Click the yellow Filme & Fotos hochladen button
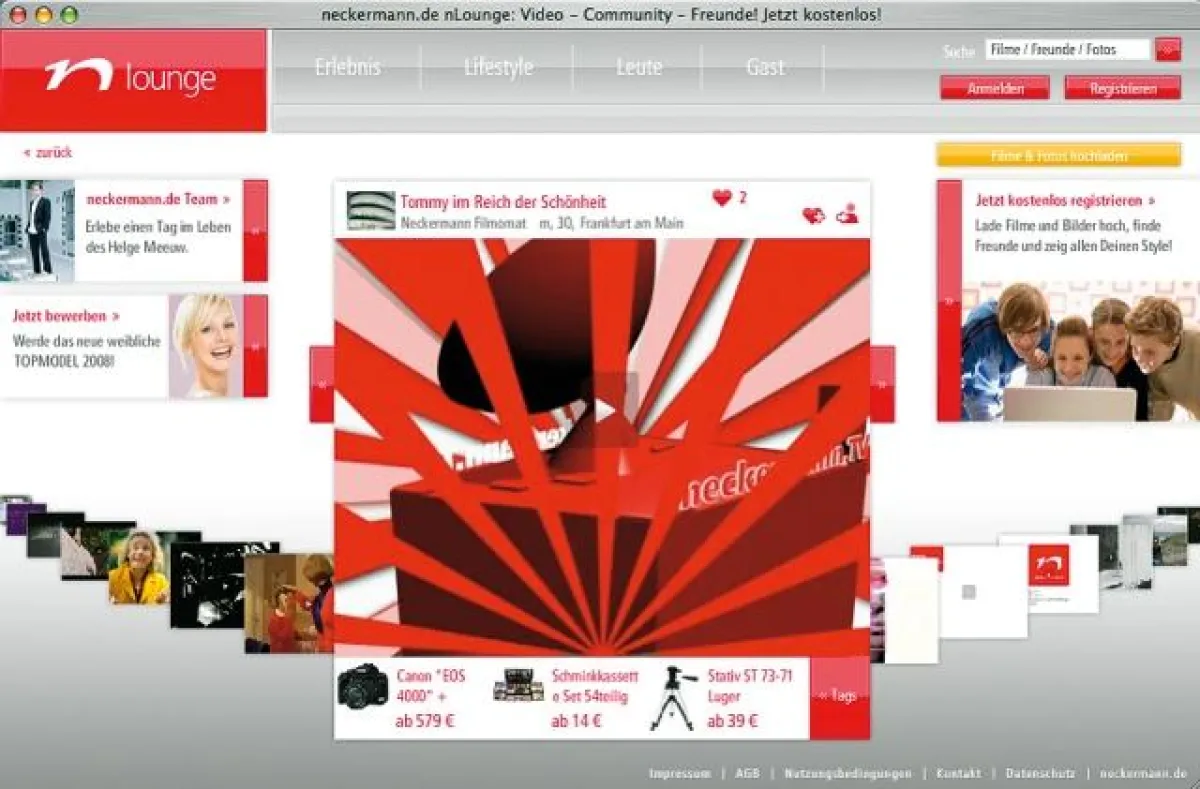This screenshot has width=1200, height=789. pos(1058,156)
